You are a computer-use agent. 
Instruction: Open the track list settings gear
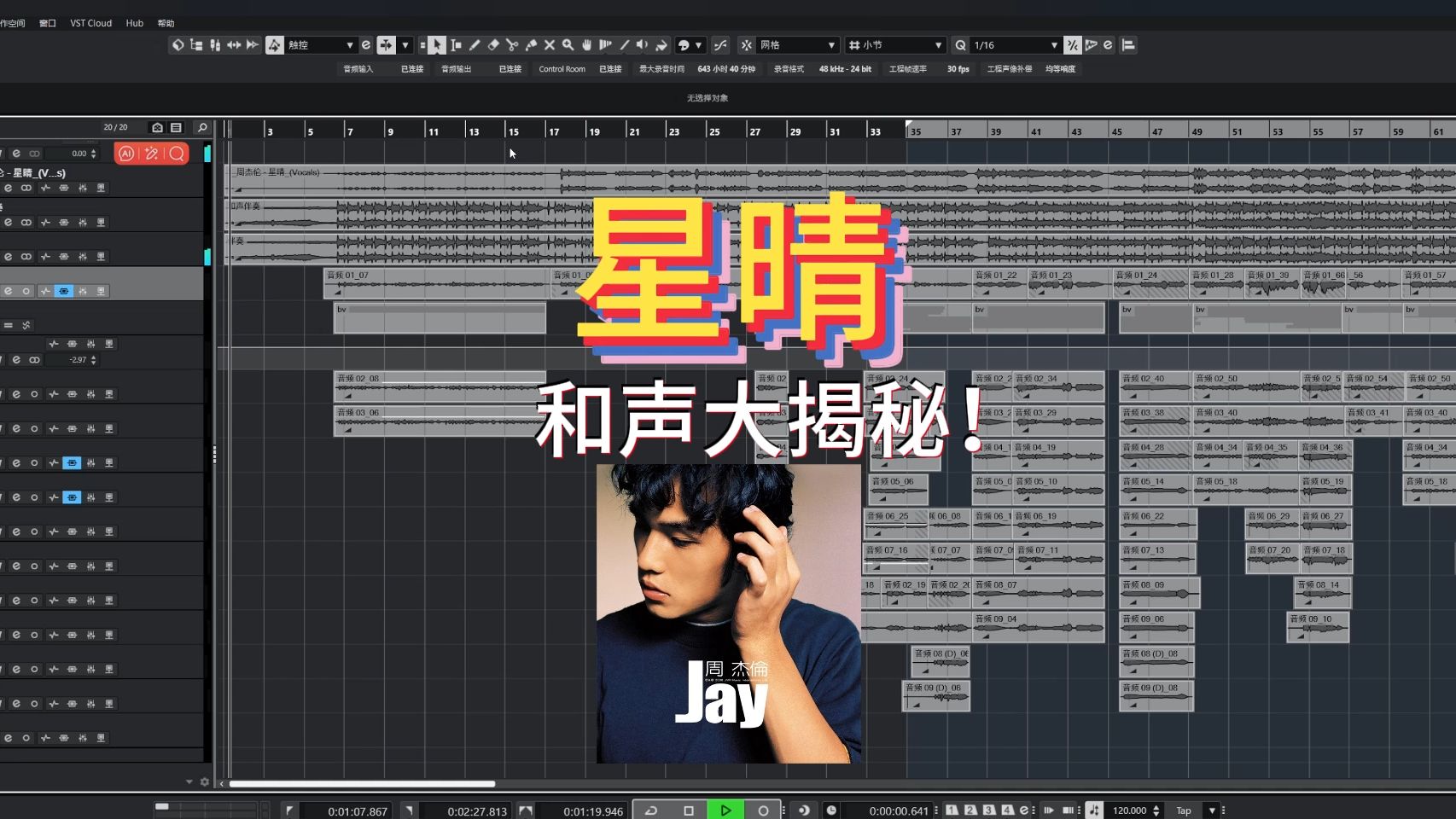[x=205, y=781]
